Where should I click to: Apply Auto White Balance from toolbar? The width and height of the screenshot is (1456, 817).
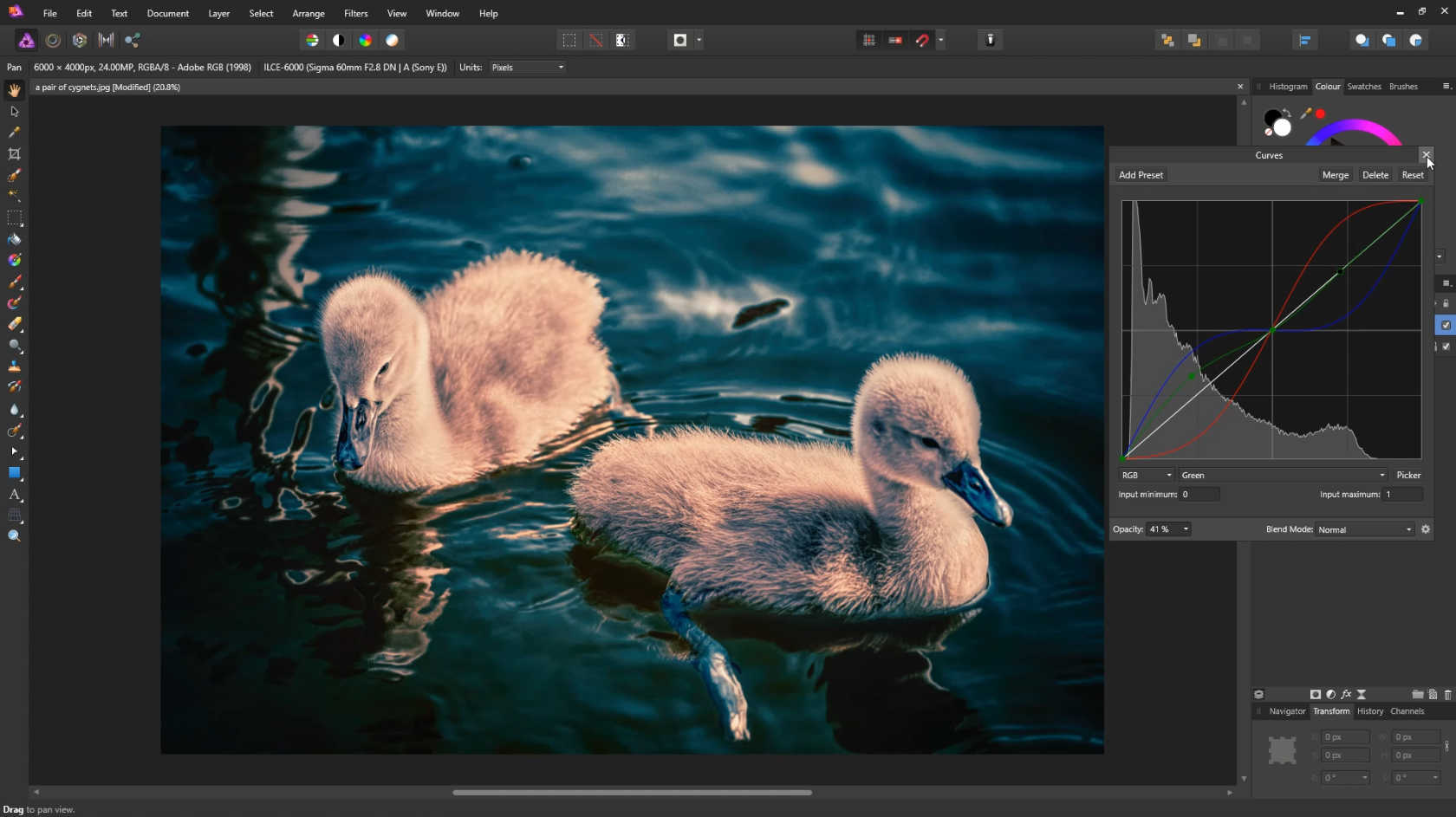coord(393,40)
